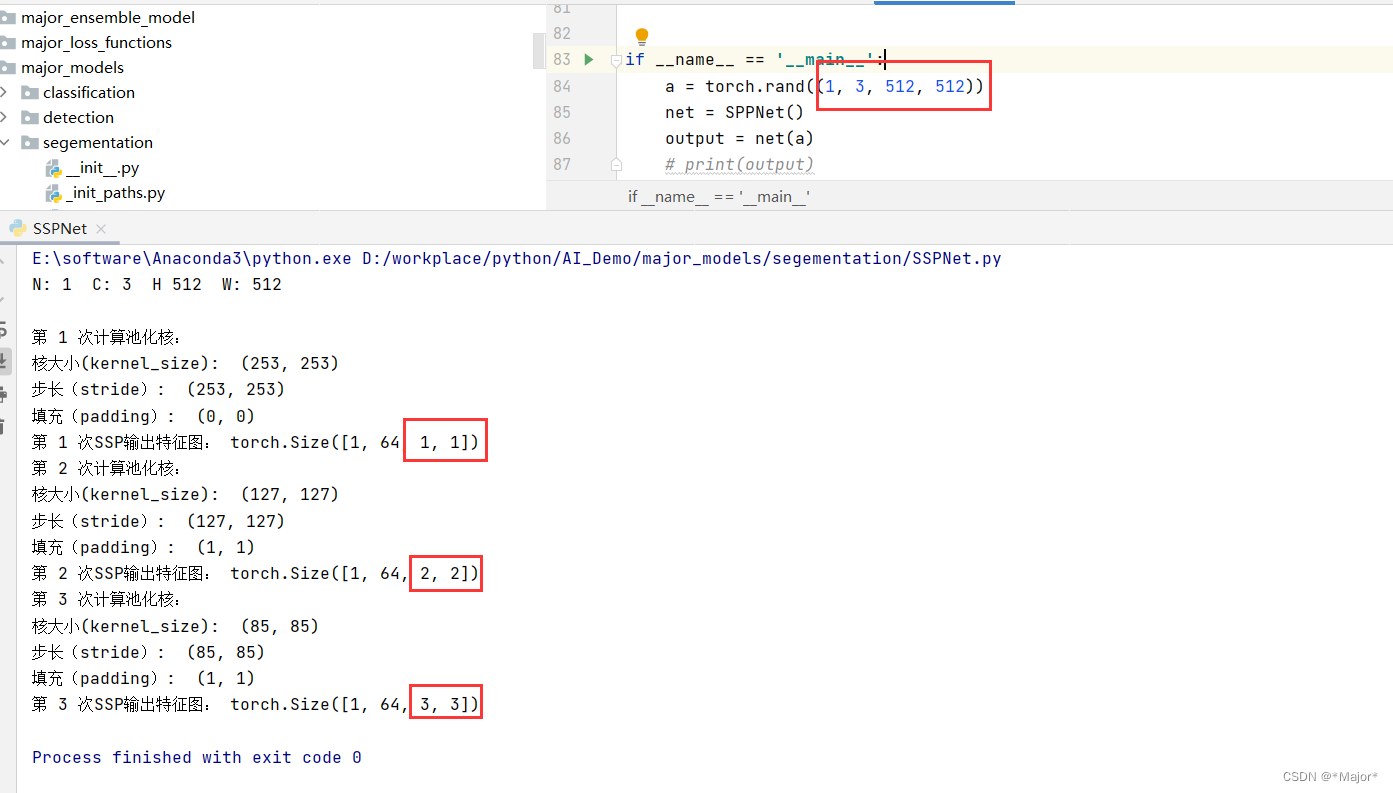Select the segementation folder row
Screen dimensions: 1393x793
tap(98, 143)
